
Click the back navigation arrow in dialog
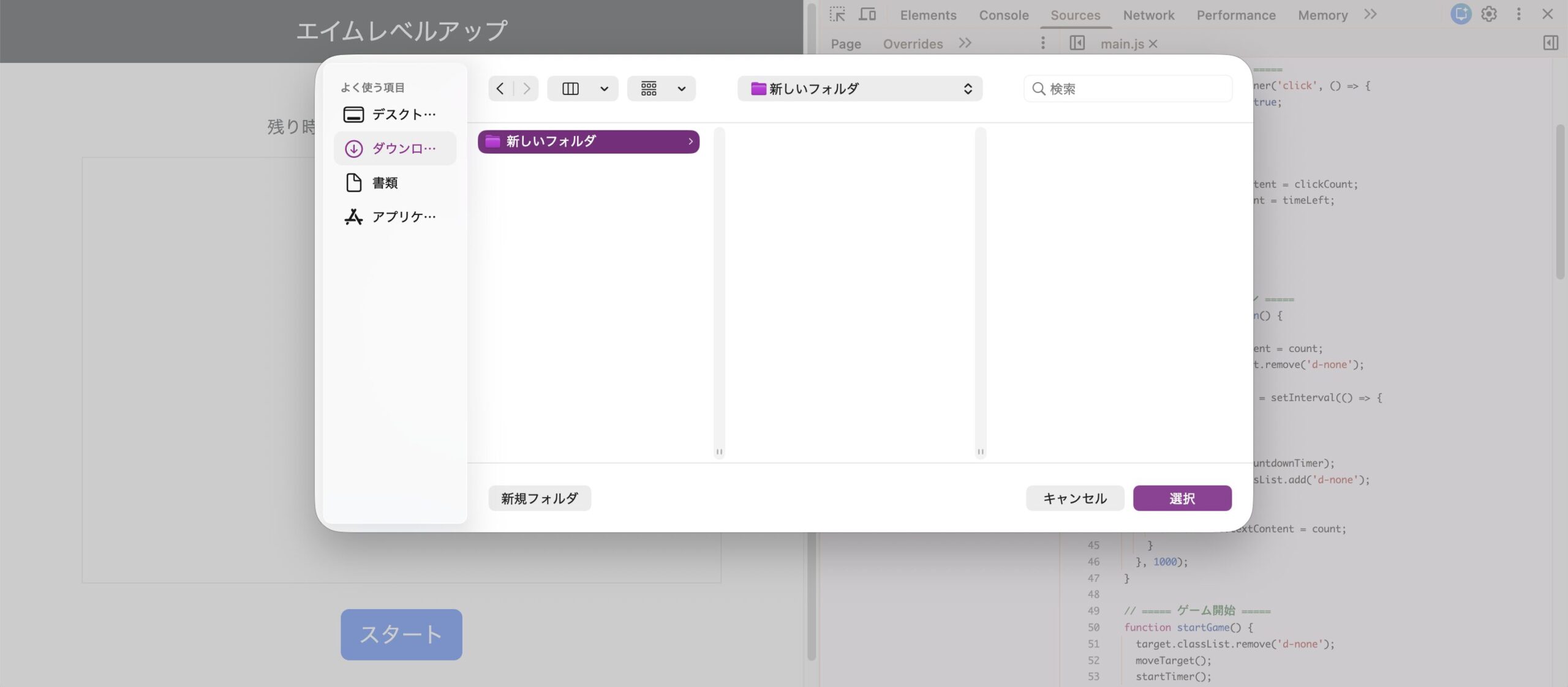point(500,89)
